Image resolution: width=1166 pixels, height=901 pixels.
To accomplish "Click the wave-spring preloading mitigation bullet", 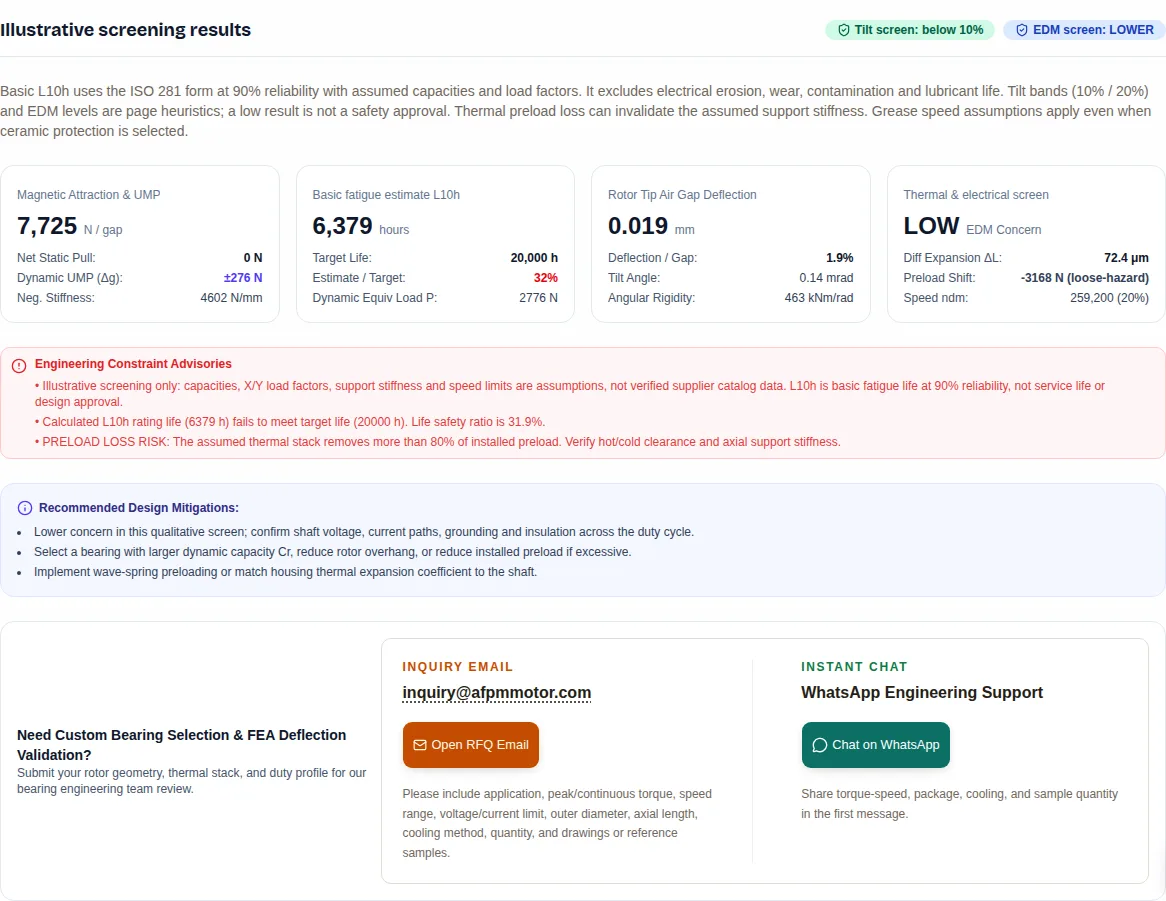I will (285, 572).
